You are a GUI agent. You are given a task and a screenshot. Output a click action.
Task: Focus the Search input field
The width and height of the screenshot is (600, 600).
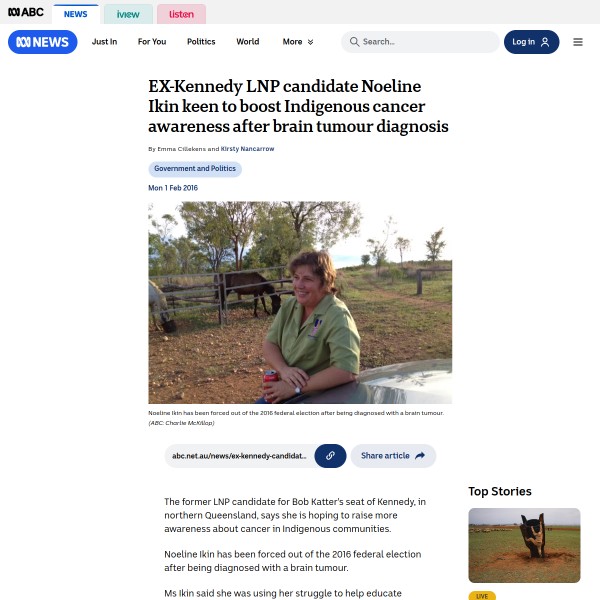click(420, 42)
